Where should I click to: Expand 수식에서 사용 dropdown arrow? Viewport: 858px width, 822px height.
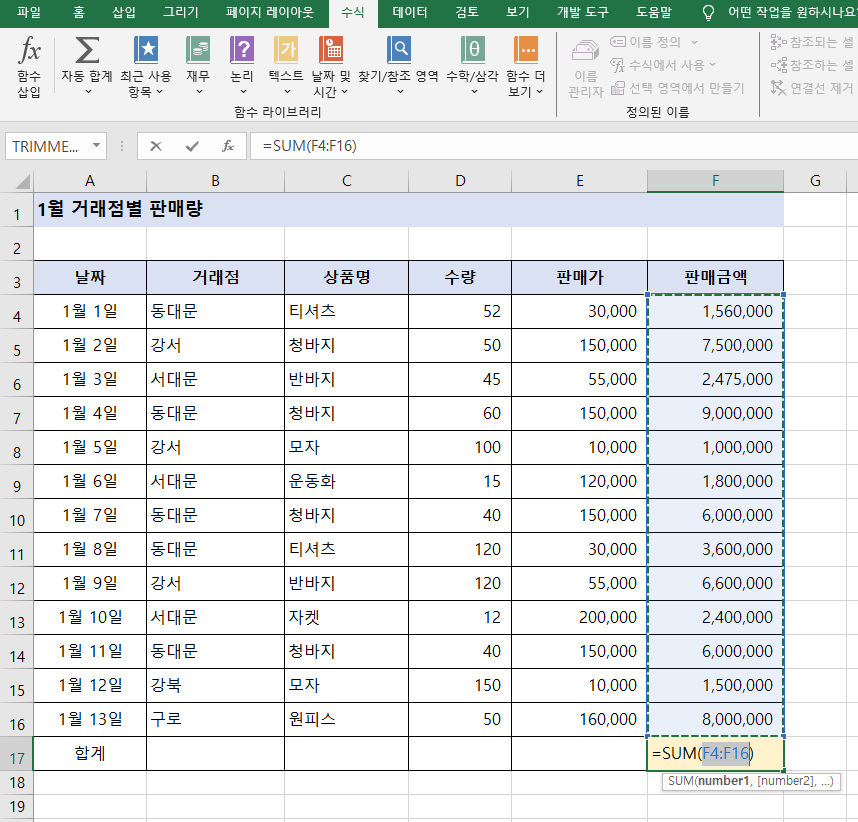coord(712,65)
